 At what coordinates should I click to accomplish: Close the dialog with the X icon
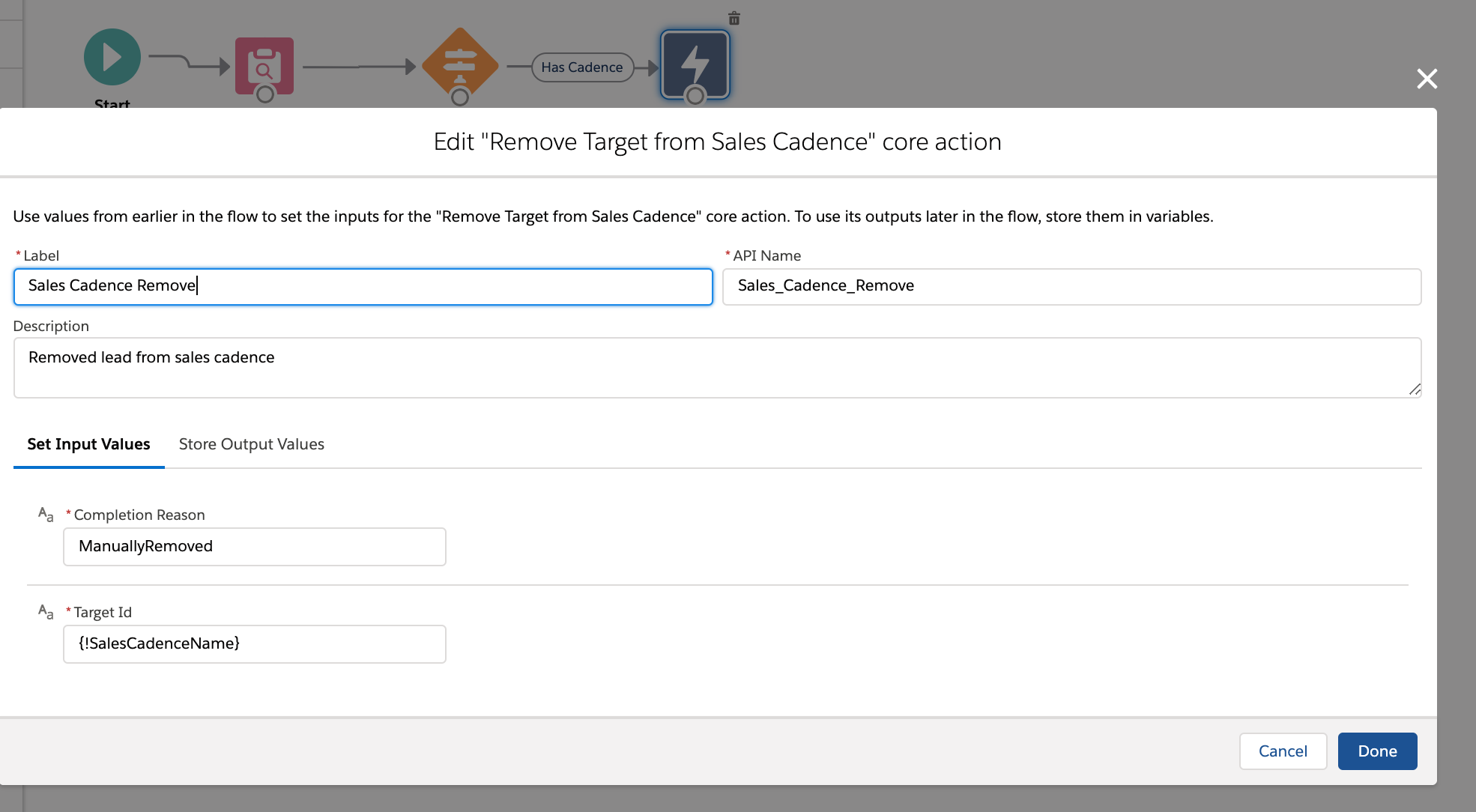(1427, 79)
